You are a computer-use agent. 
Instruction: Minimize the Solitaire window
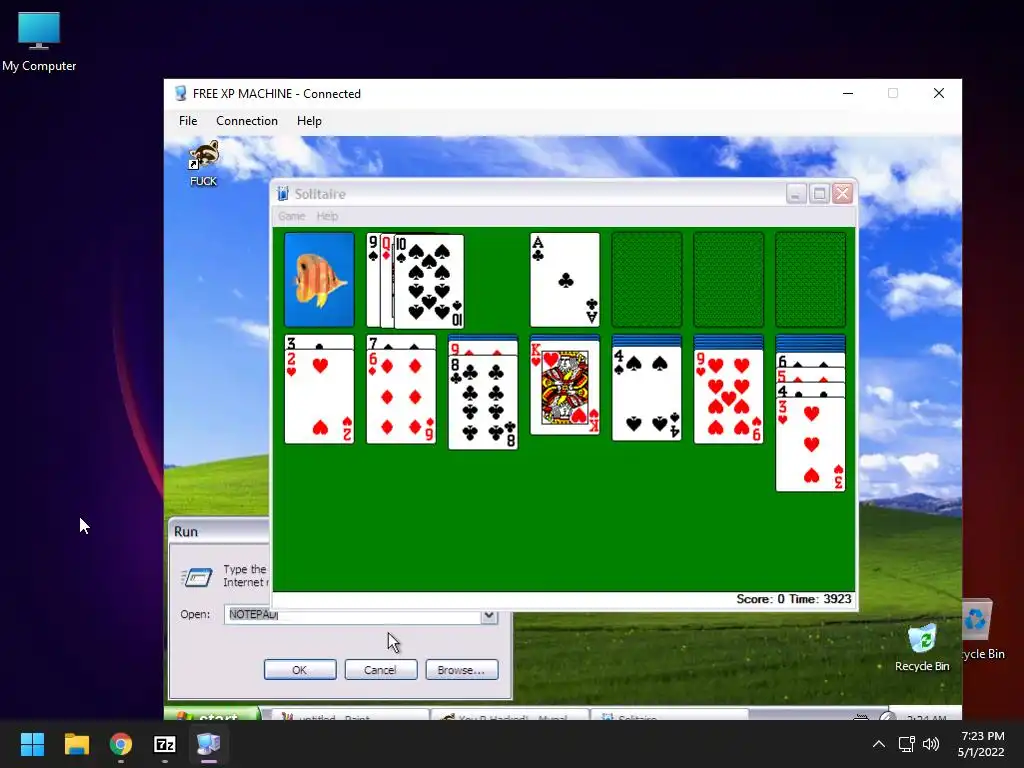pyautogui.click(x=796, y=194)
